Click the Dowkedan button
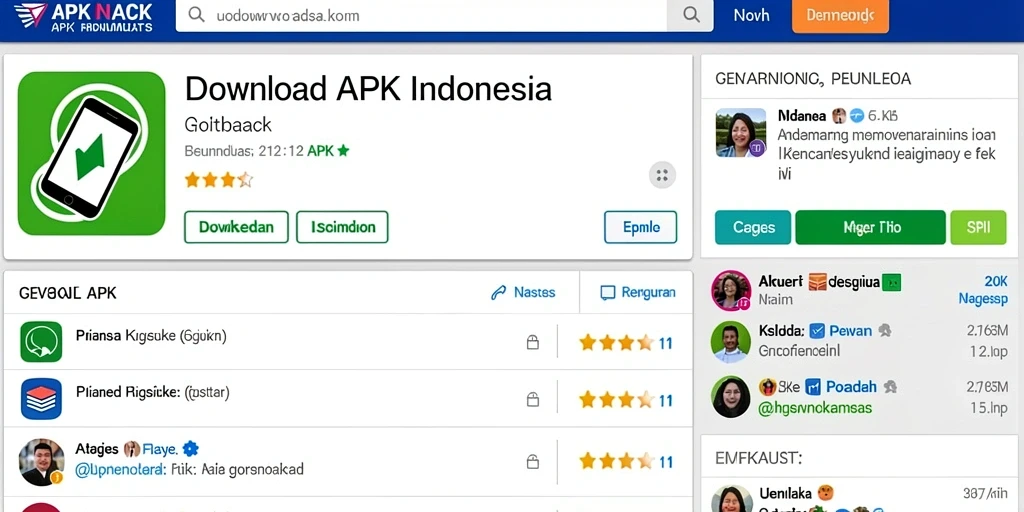 coord(236,227)
